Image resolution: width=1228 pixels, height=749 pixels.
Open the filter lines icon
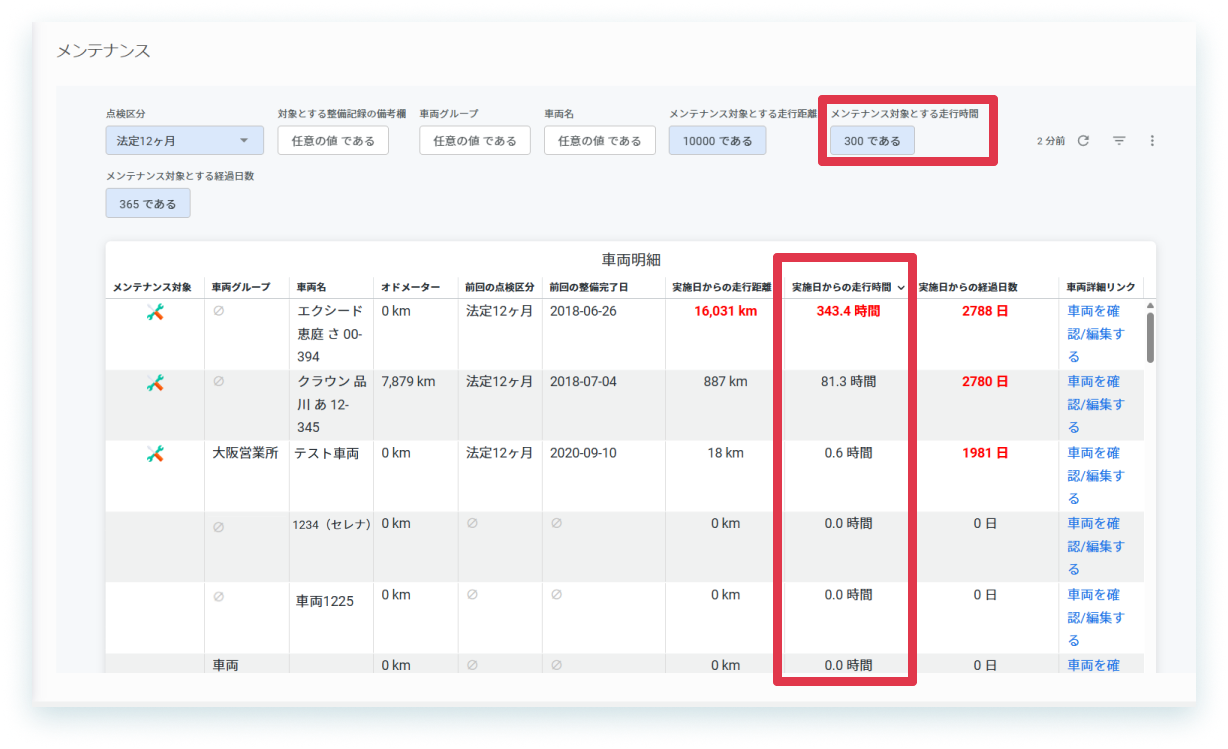click(1119, 141)
